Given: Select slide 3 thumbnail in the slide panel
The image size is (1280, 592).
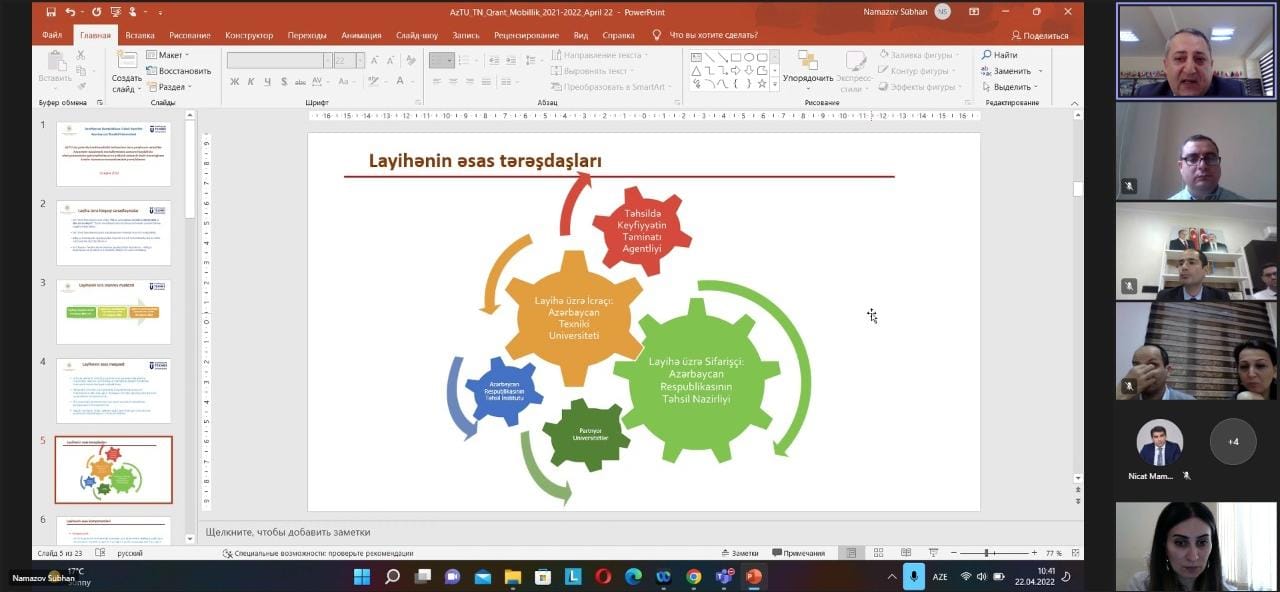Looking at the screenshot, I should [113, 312].
